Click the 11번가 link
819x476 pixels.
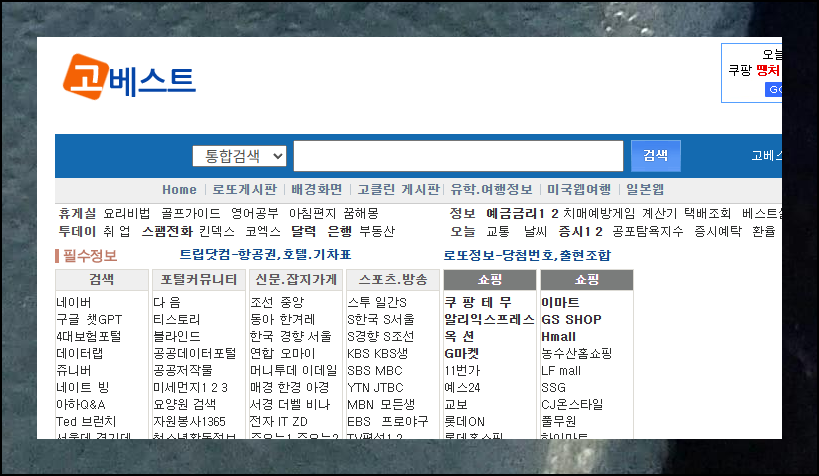(x=462, y=370)
